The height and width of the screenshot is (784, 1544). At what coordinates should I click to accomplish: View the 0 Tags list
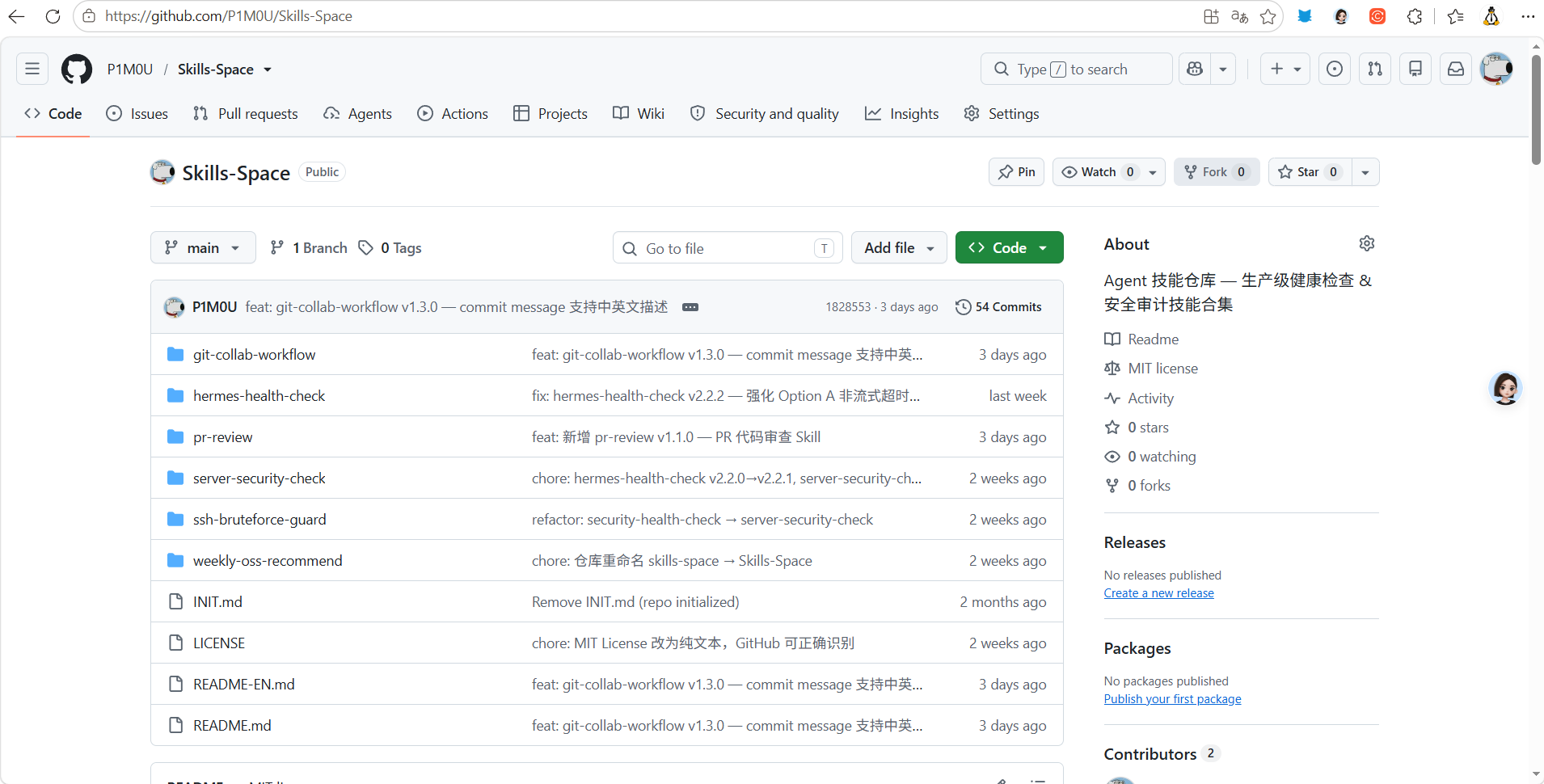(390, 247)
